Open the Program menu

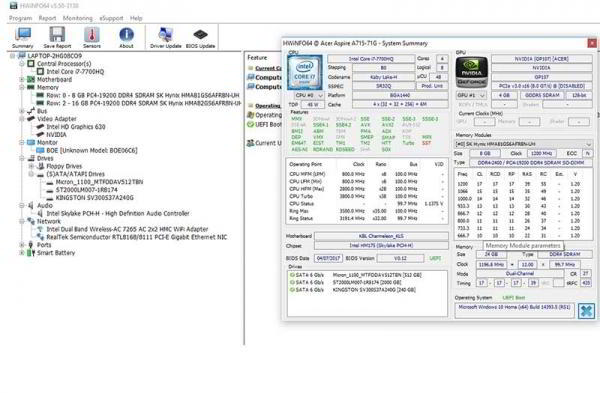pos(20,18)
